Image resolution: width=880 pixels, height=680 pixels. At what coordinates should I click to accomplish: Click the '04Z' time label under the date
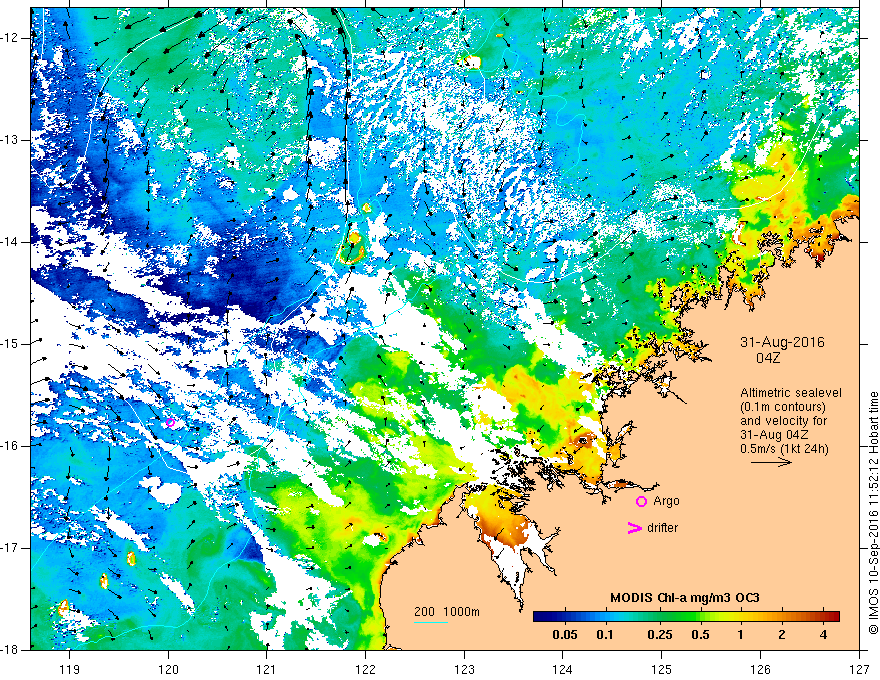[x=768, y=358]
